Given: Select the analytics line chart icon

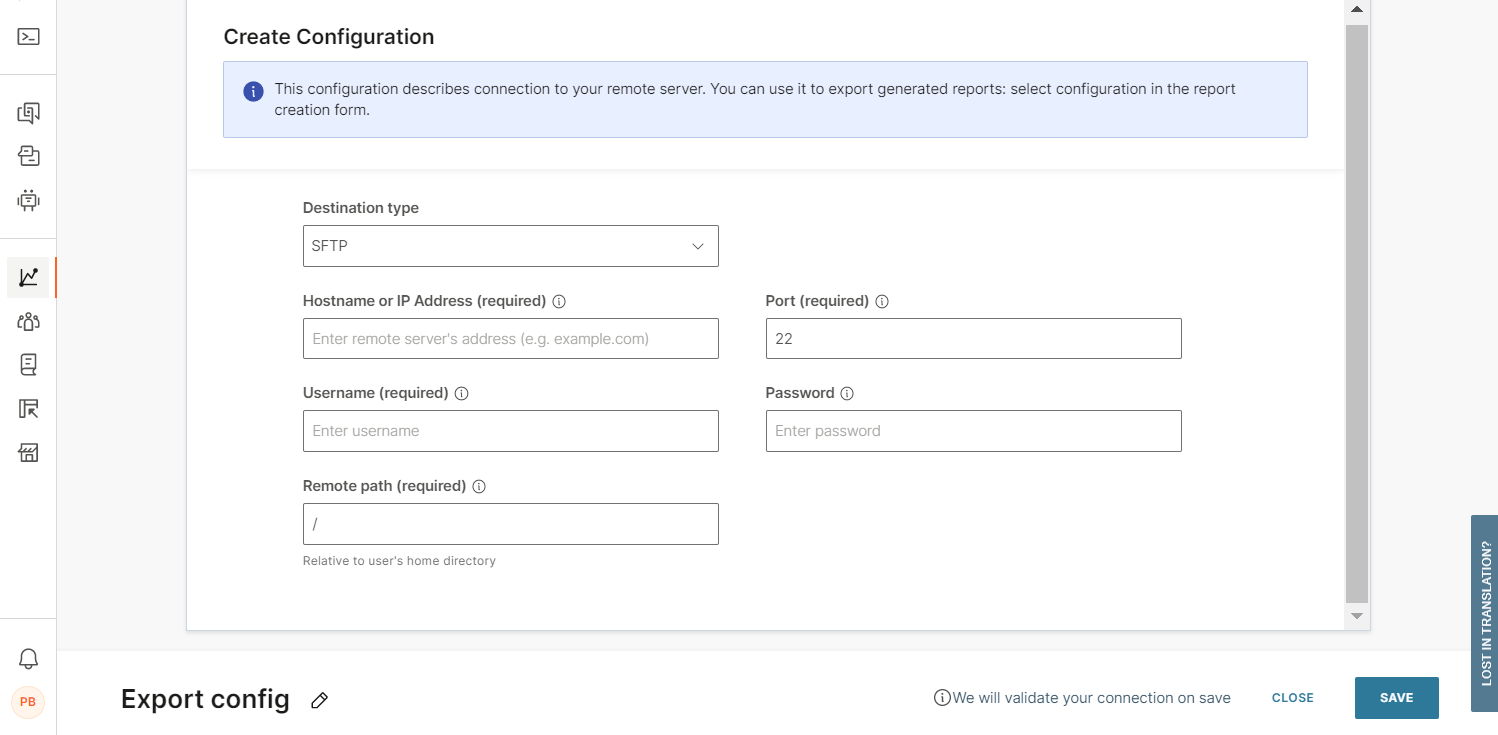Looking at the screenshot, I should [x=28, y=277].
